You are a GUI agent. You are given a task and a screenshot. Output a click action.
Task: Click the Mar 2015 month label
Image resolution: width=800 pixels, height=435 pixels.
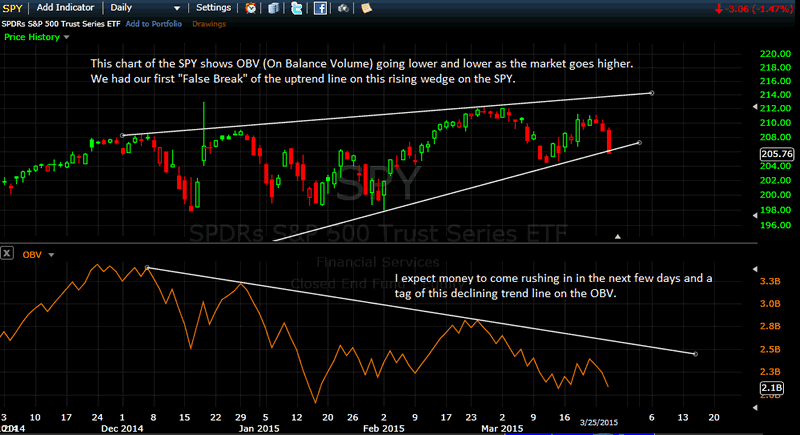502,428
